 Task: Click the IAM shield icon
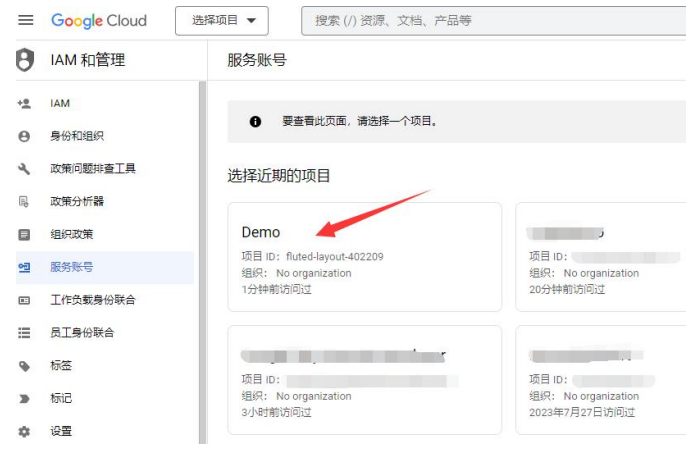(25, 60)
